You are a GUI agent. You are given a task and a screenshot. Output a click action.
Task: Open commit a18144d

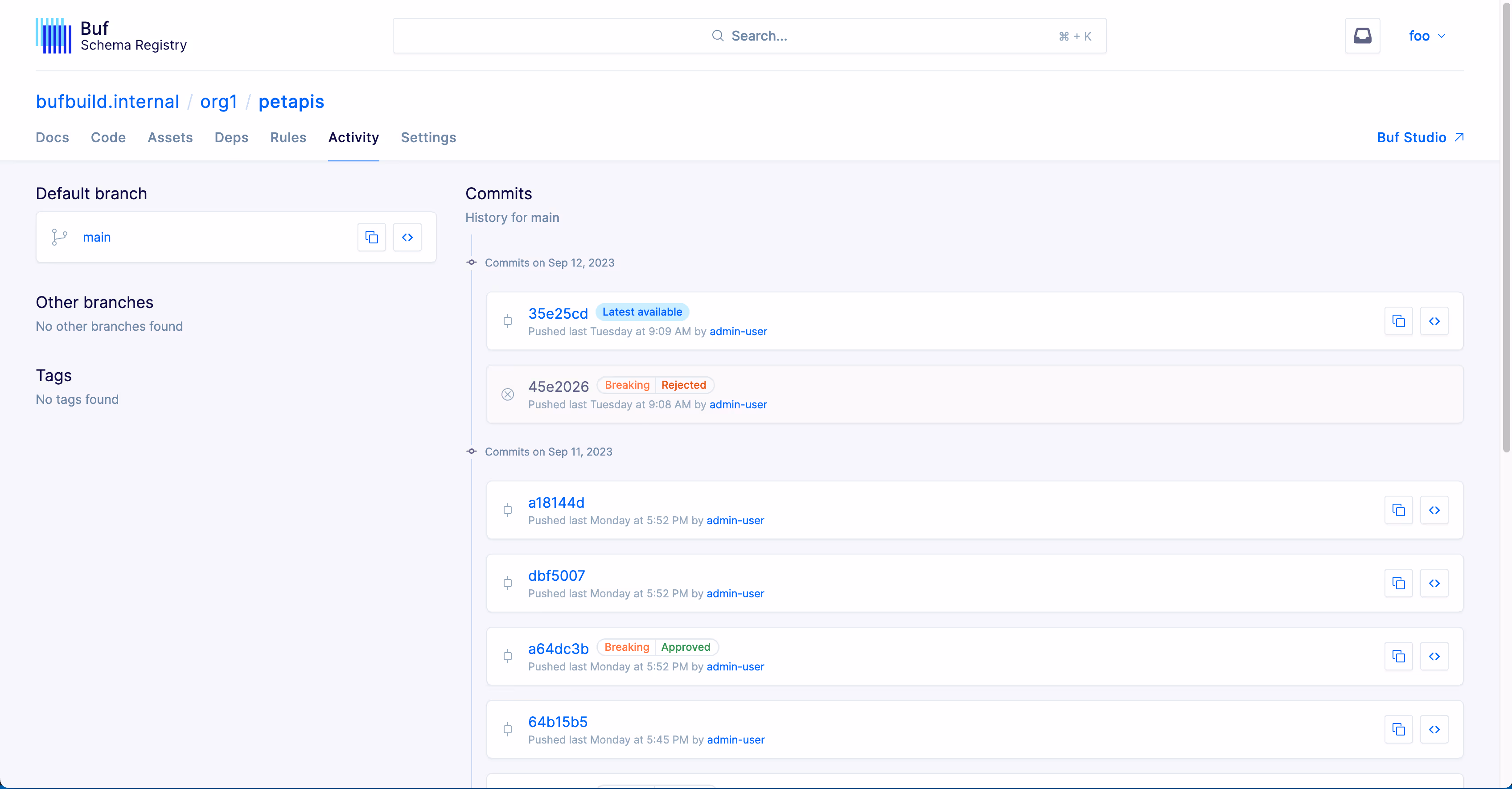[x=556, y=502]
